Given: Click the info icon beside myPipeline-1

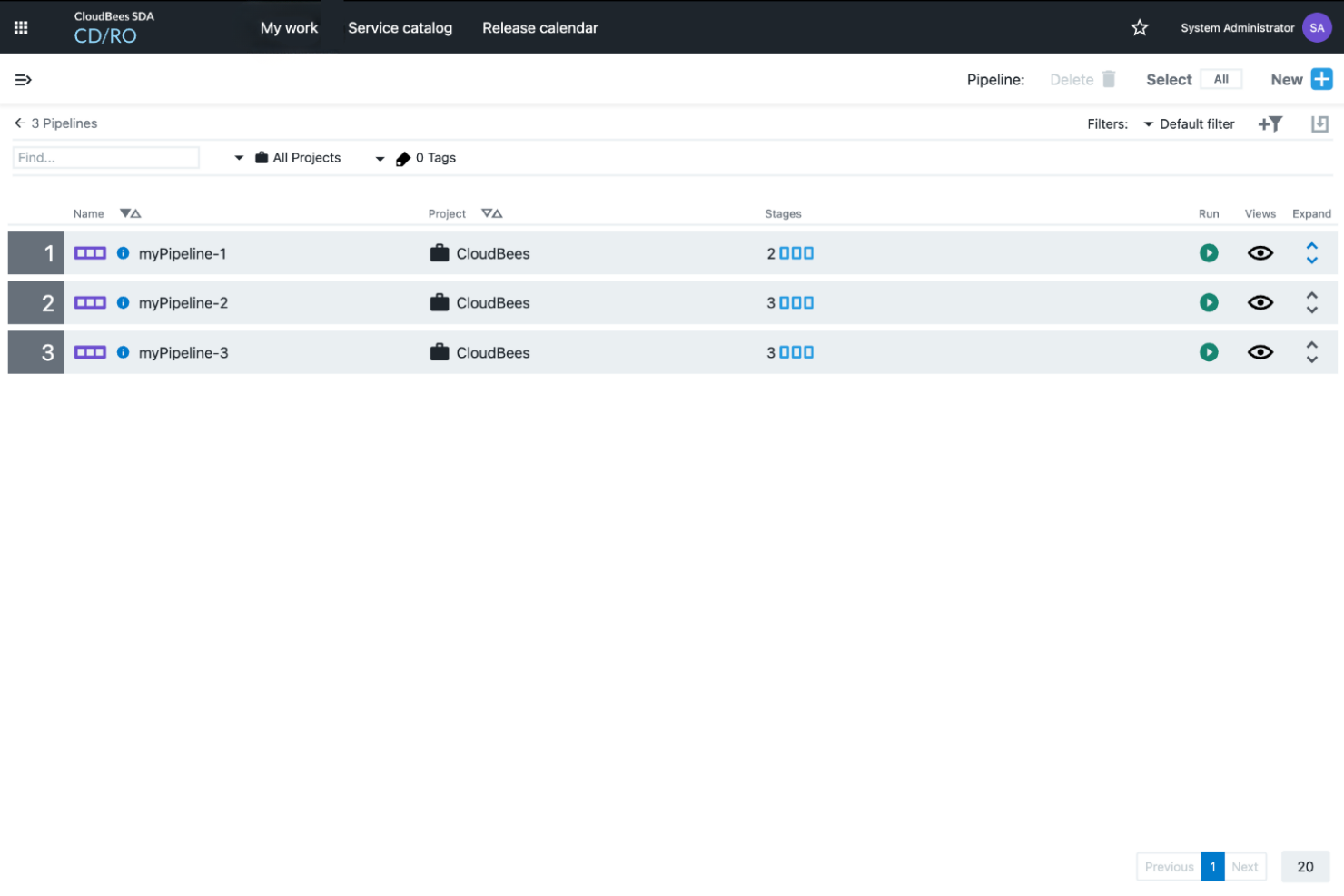Looking at the screenshot, I should pos(124,253).
